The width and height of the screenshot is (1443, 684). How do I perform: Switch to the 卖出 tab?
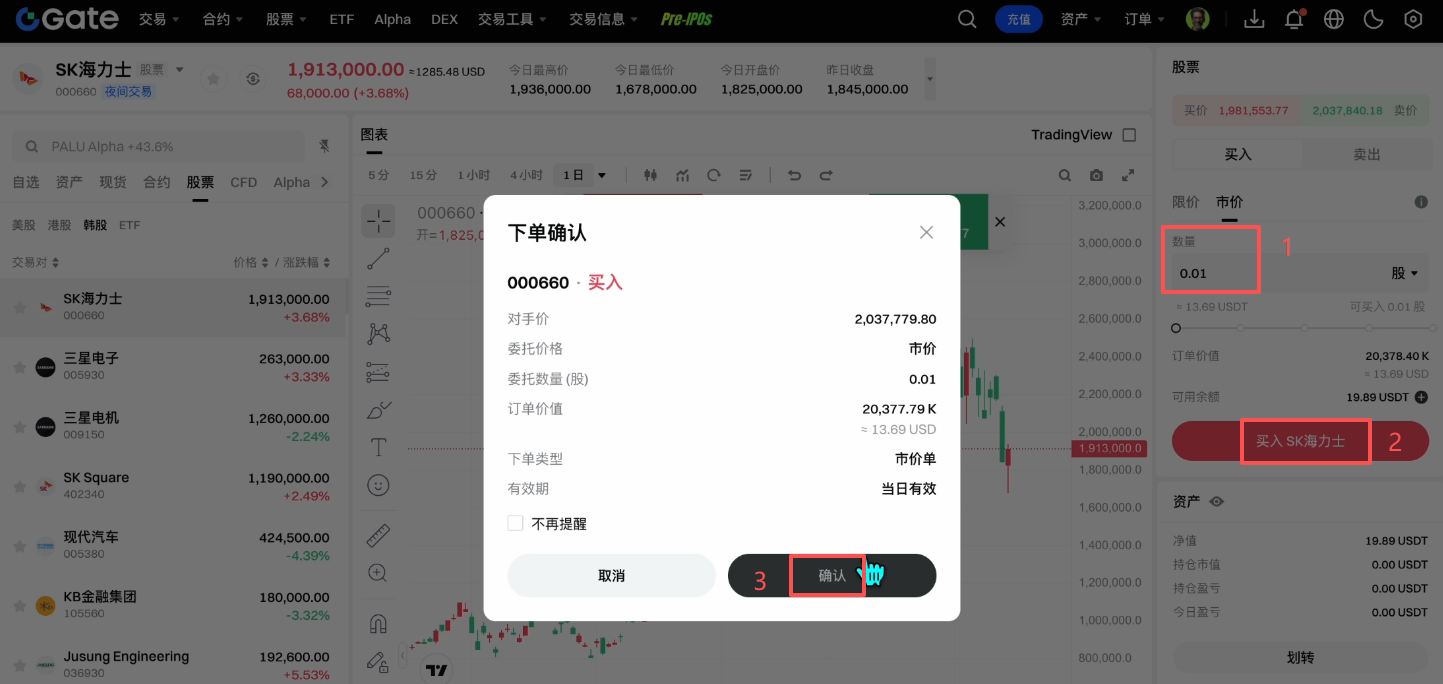point(1366,155)
